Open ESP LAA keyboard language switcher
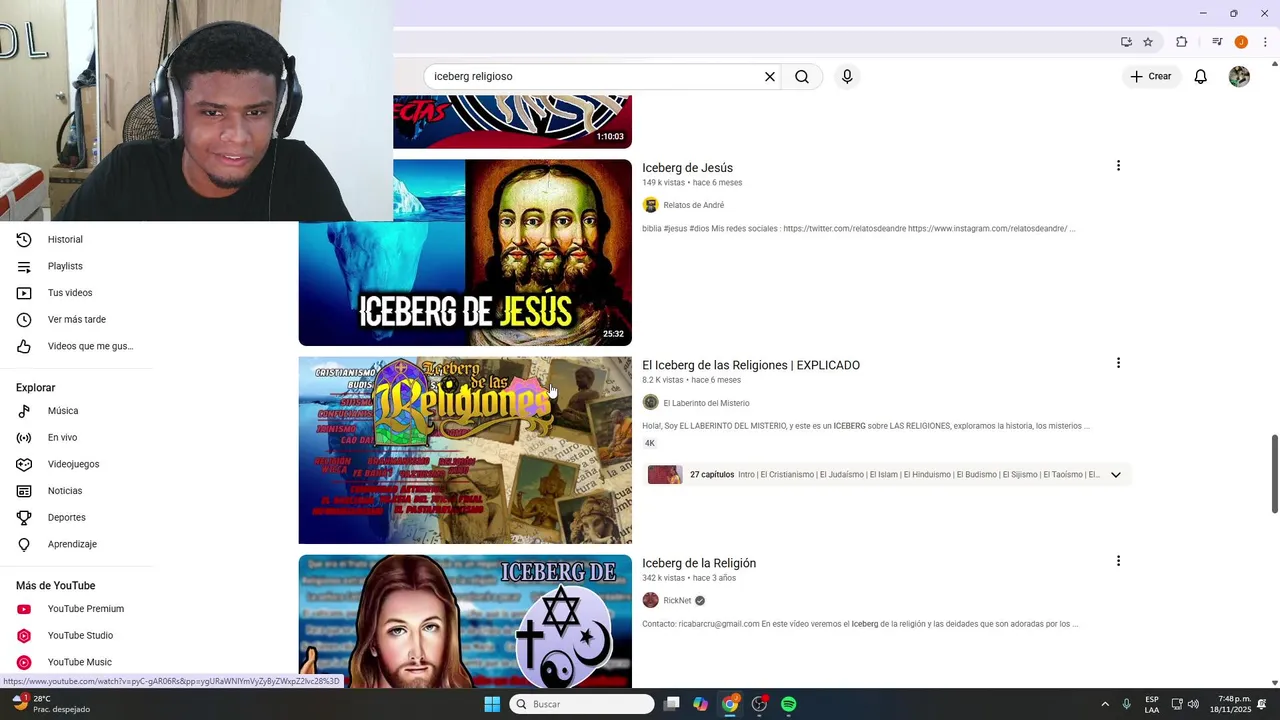This screenshot has height=720, width=1280. coord(1152,704)
